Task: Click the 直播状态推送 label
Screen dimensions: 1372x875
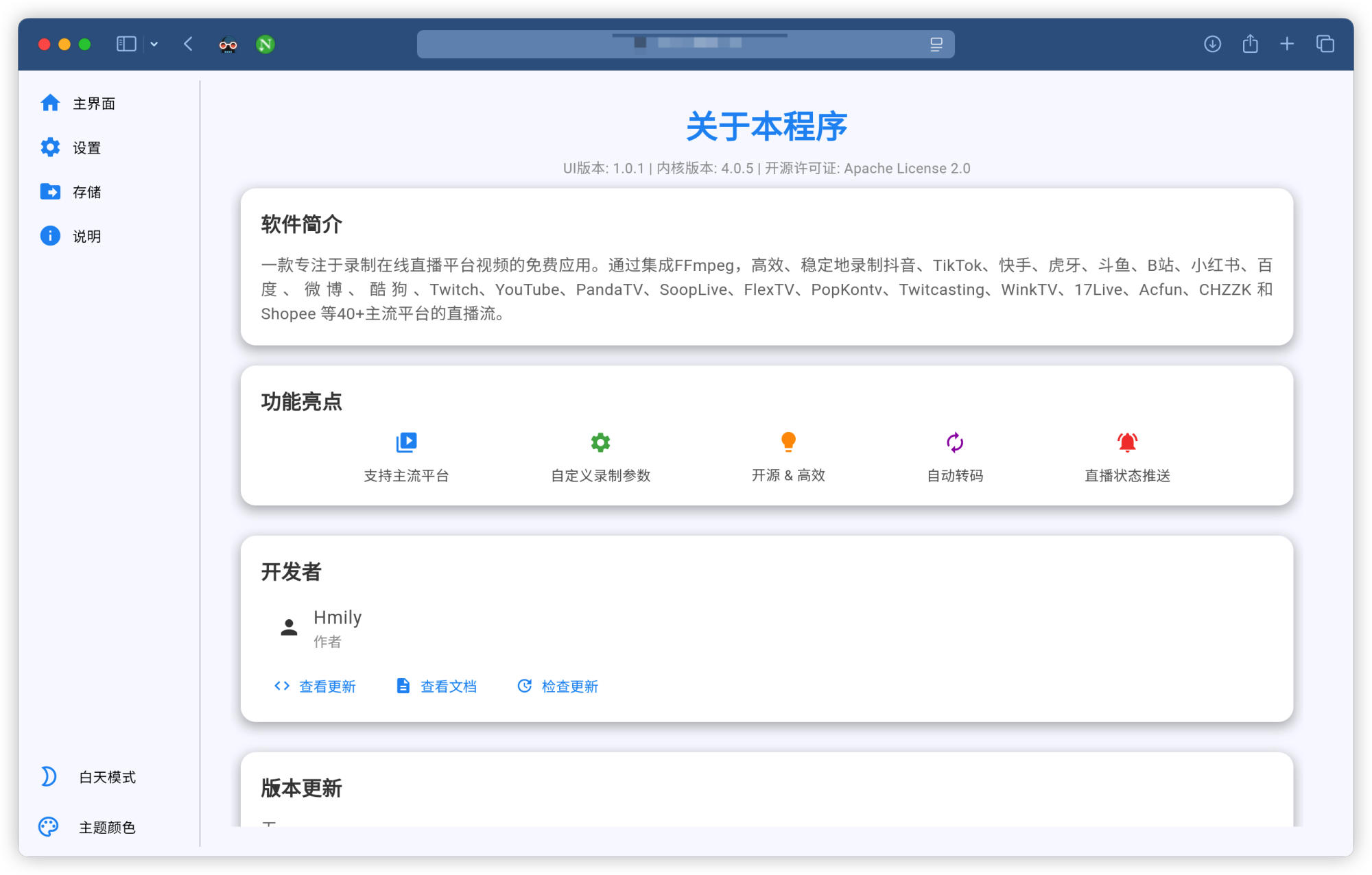Action: tap(1128, 476)
